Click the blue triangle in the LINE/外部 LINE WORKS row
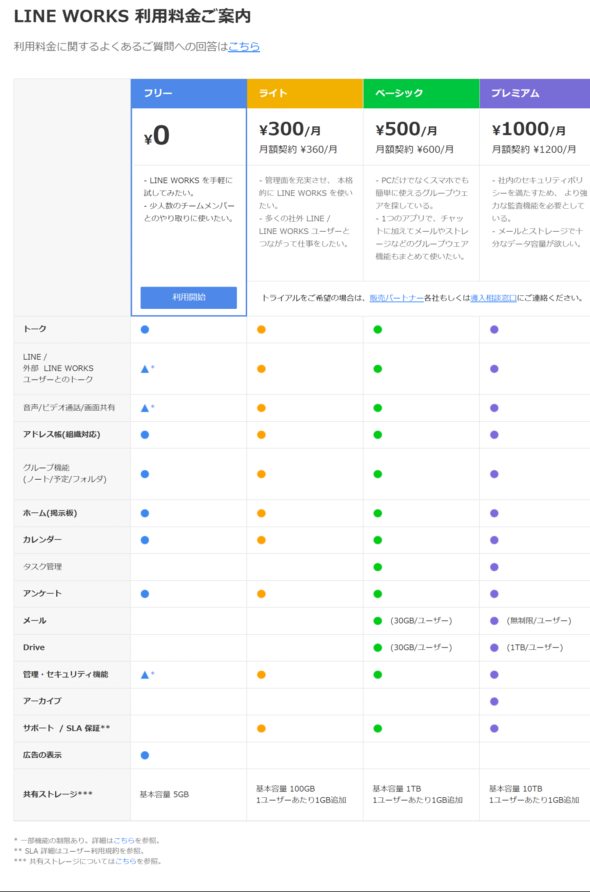The height and width of the screenshot is (892, 590). point(145,369)
